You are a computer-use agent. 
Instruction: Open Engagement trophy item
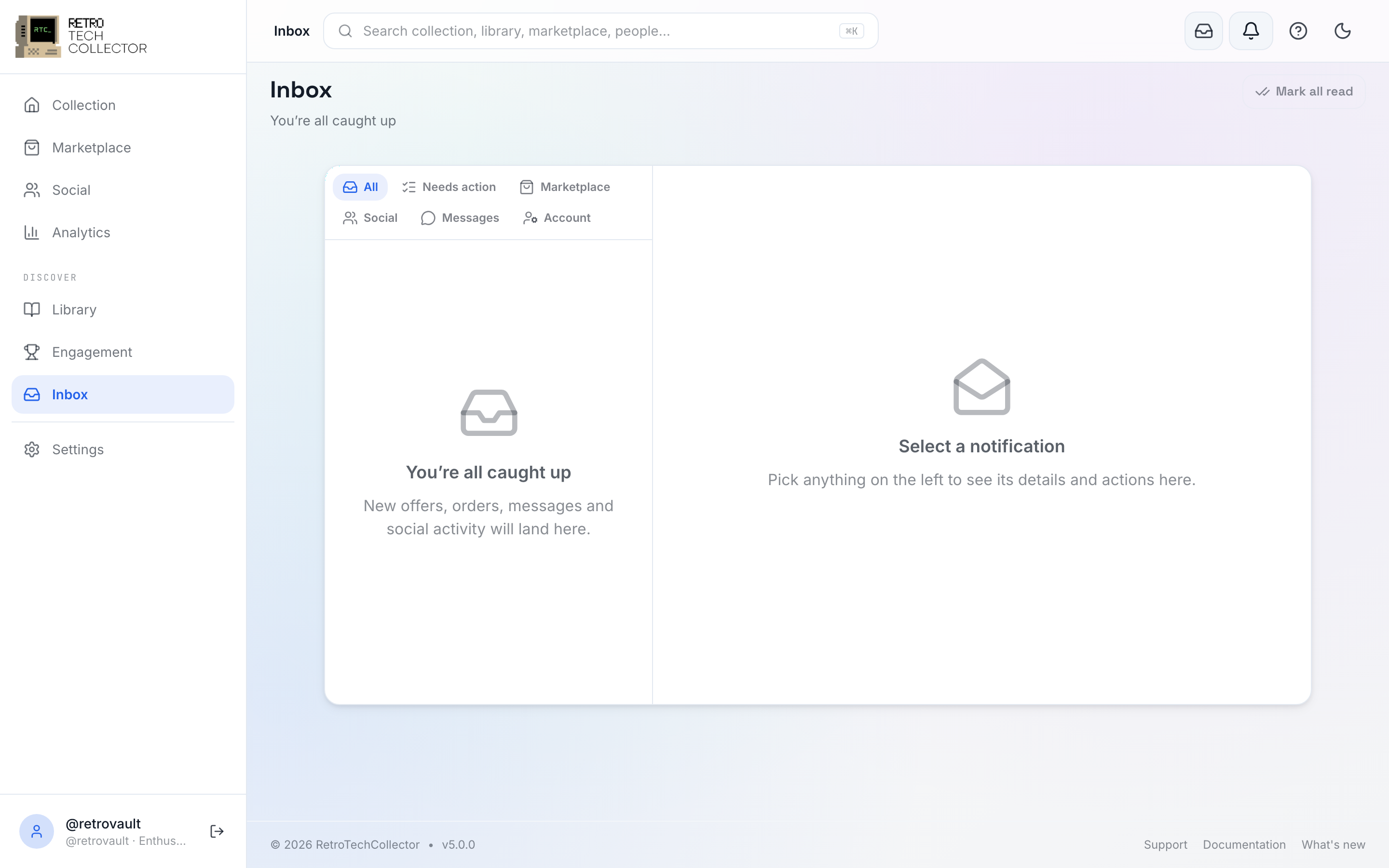pyautogui.click(x=123, y=352)
